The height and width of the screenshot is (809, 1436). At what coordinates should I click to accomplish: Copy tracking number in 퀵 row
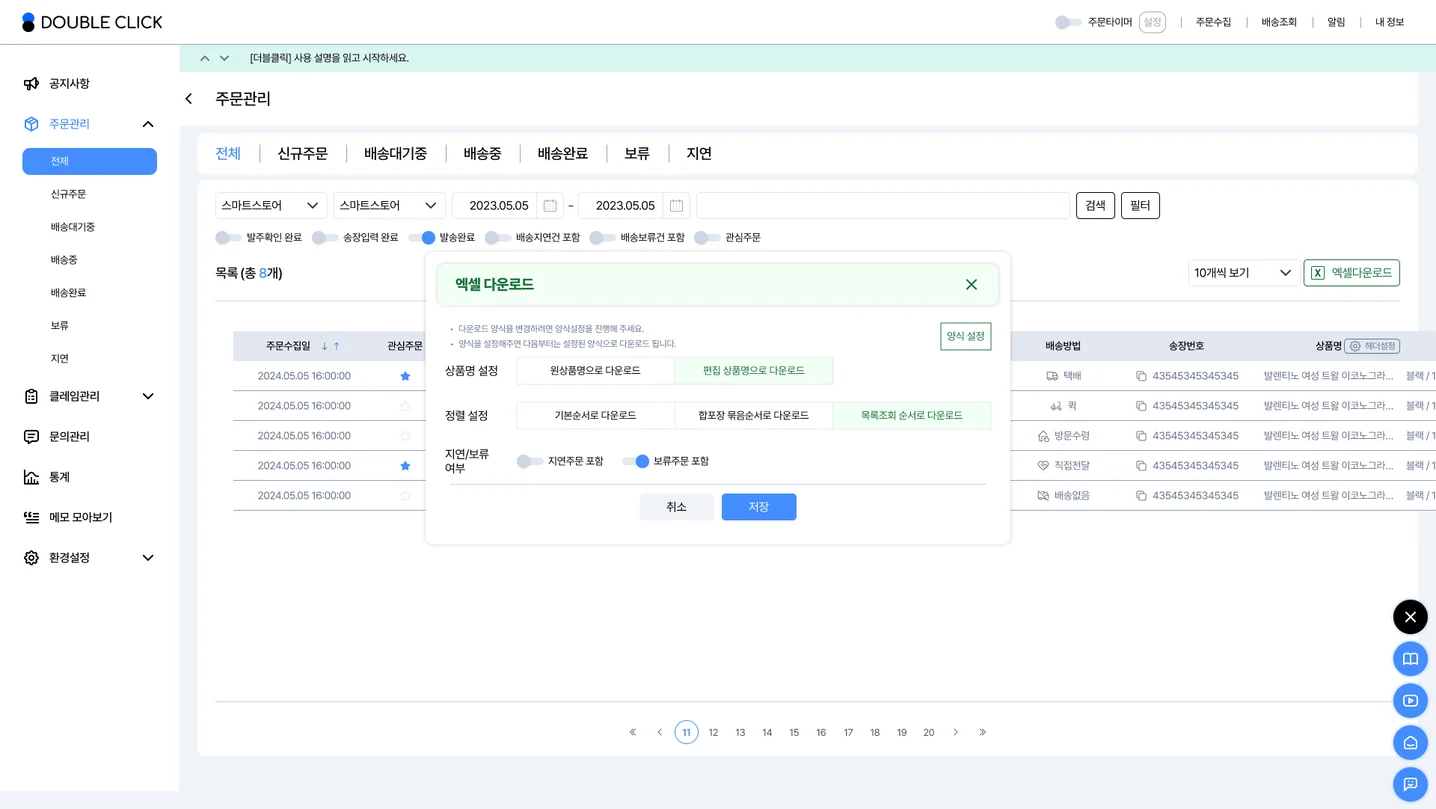point(1141,406)
